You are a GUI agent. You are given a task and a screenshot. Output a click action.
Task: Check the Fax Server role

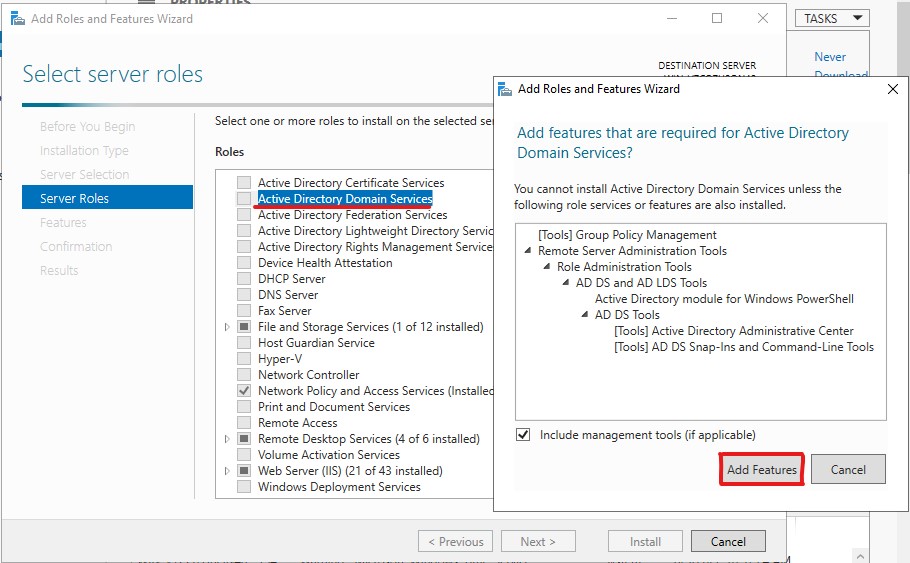tap(244, 311)
